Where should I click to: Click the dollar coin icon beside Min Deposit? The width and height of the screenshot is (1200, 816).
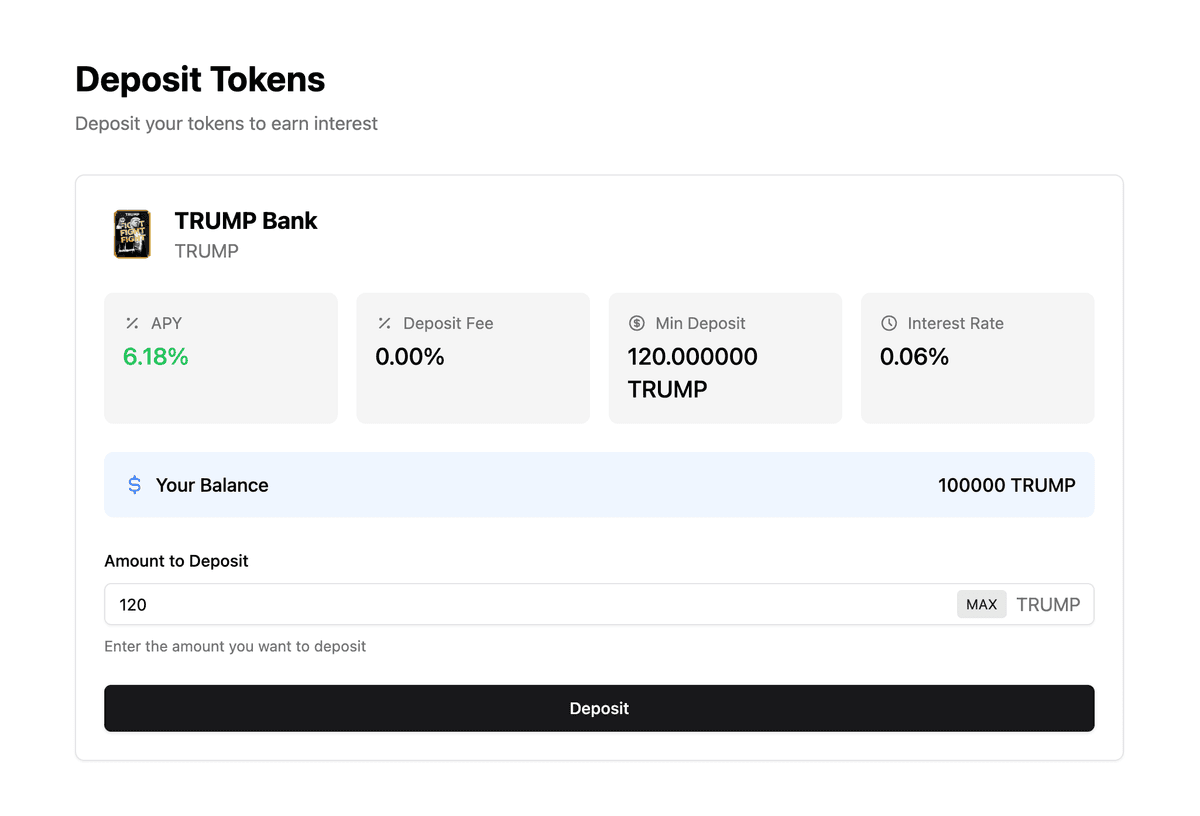pyautogui.click(x=637, y=323)
